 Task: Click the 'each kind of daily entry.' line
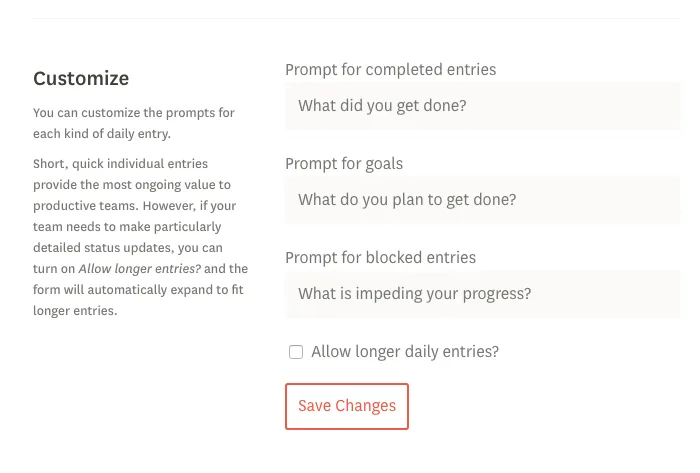(102, 134)
